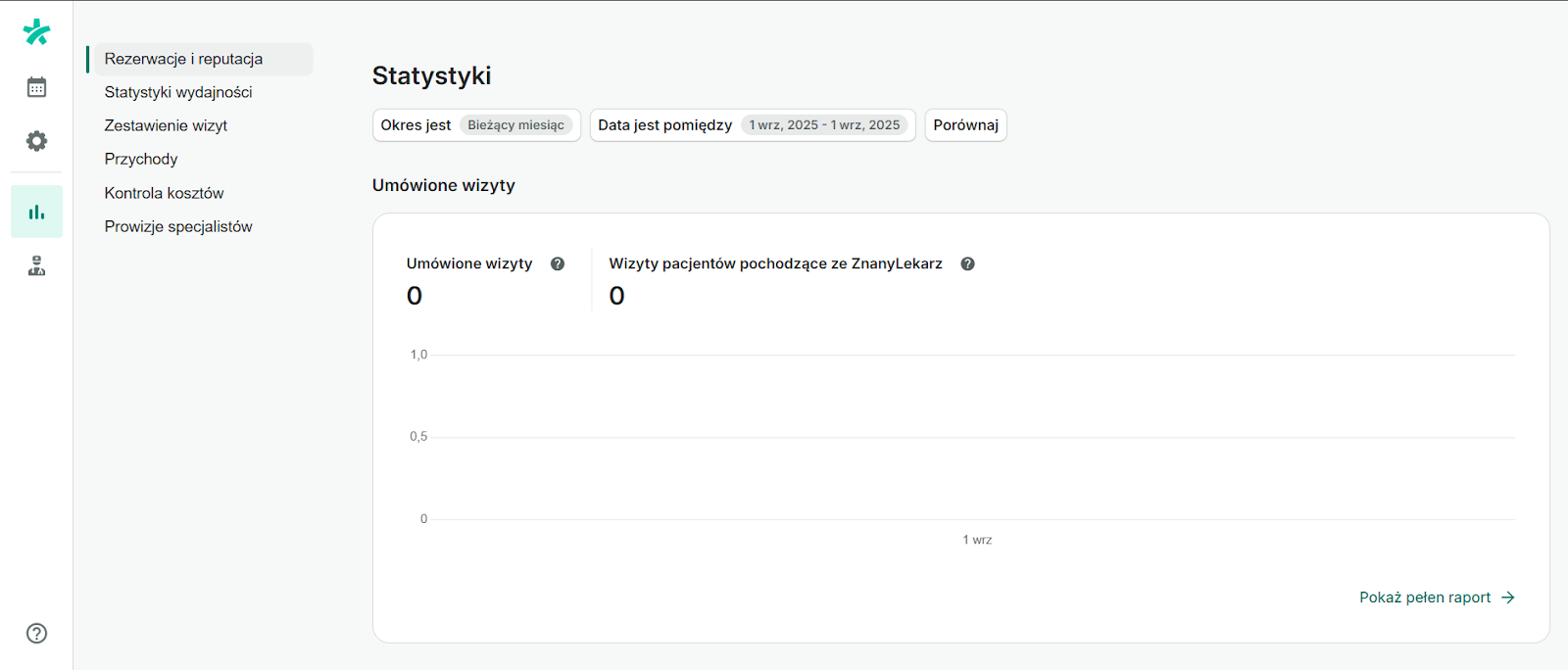1568x670 pixels.
Task: Click the ZnanyLekarz logo at top left
Action: pyautogui.click(x=36, y=30)
